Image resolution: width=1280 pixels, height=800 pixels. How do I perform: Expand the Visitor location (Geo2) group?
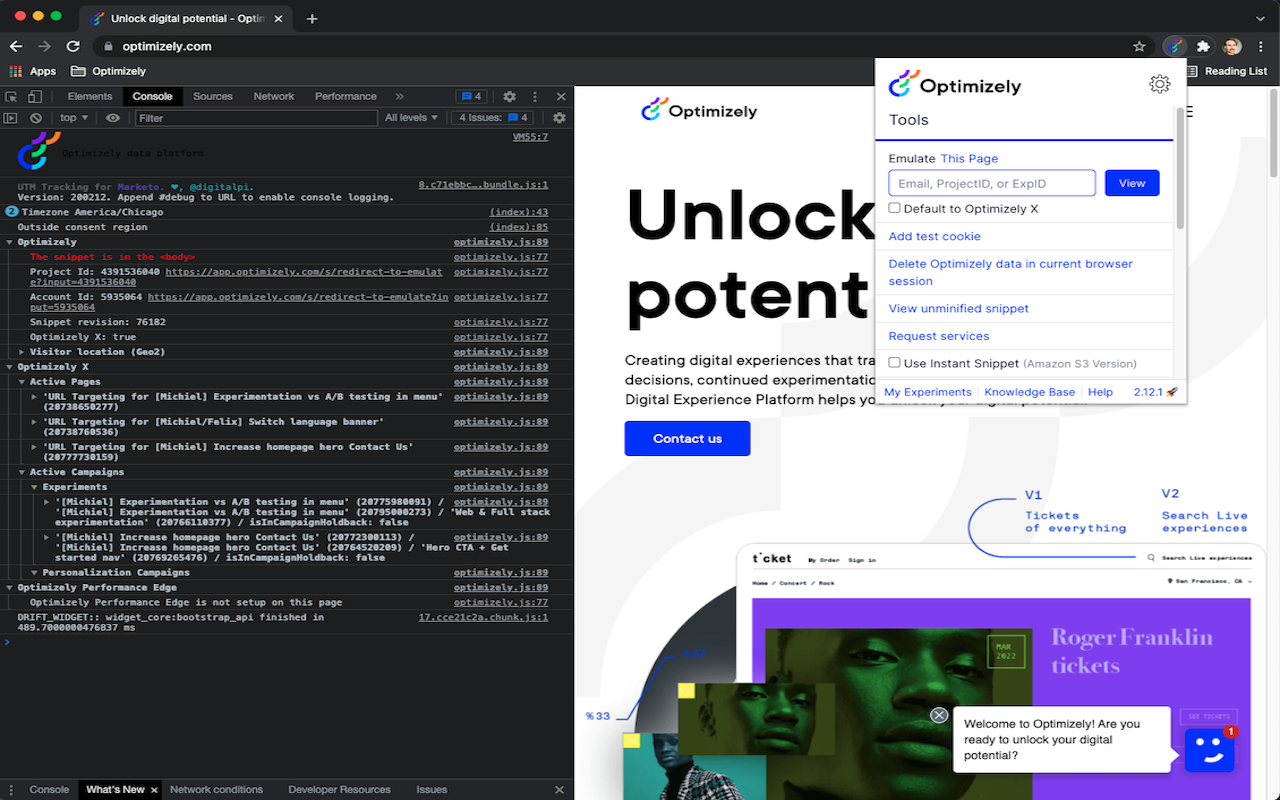click(22, 352)
